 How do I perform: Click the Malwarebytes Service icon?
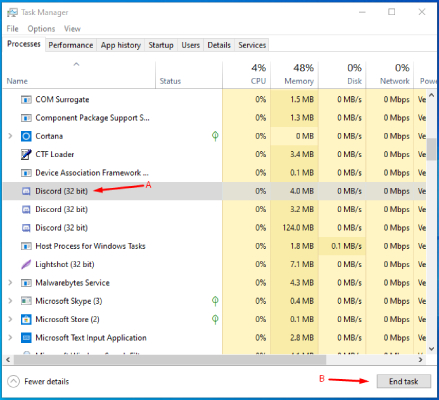click(26, 283)
